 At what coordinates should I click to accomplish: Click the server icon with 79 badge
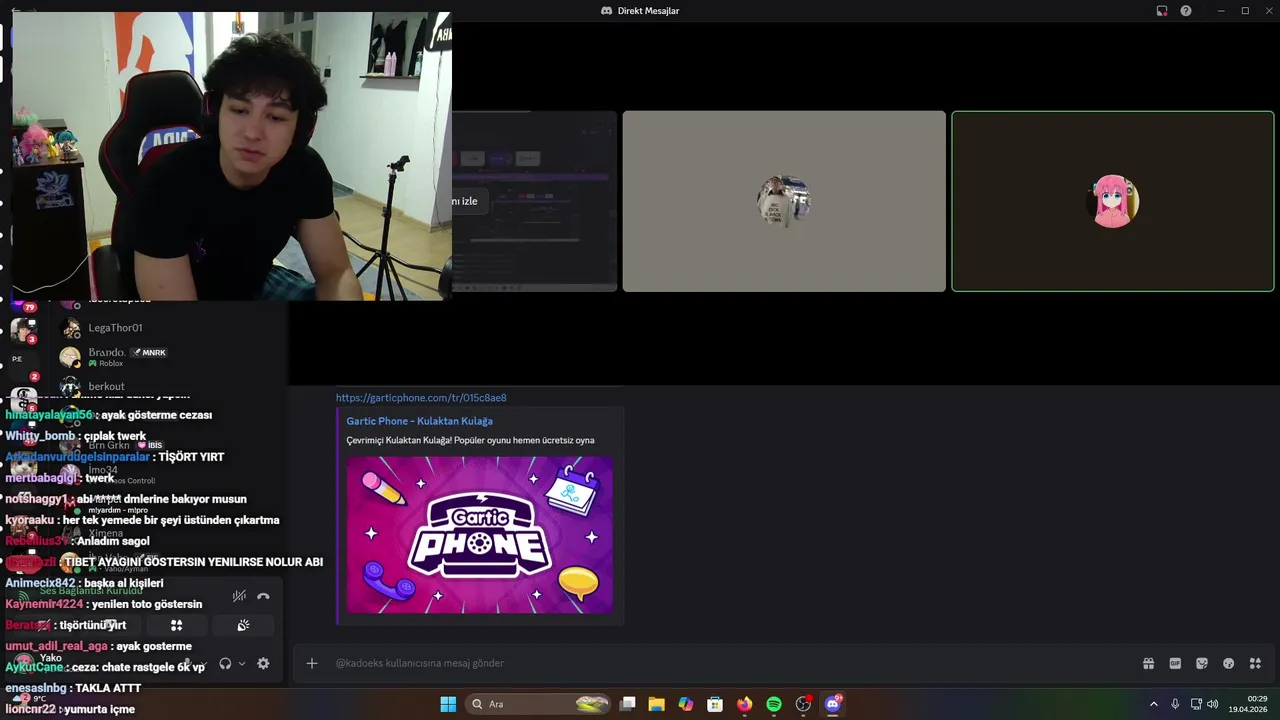tap(21, 302)
